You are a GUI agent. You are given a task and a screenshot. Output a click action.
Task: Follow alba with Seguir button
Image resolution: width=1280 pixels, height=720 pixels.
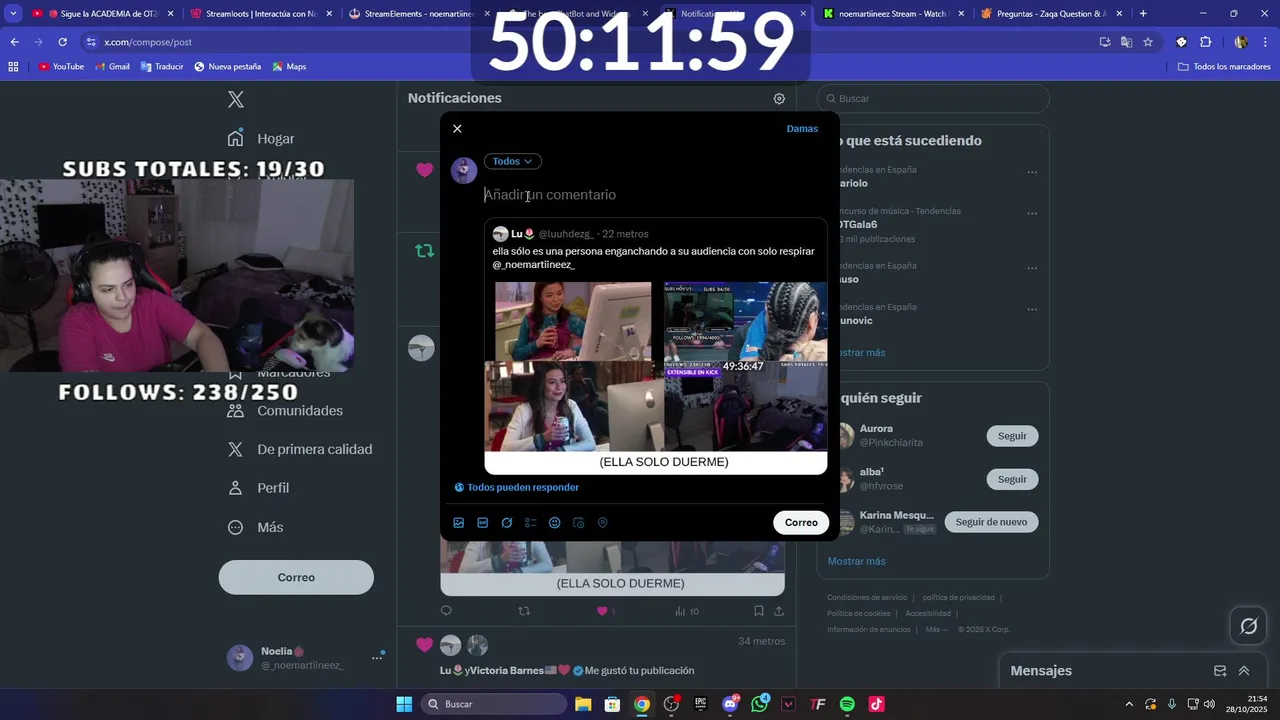pos(1012,479)
